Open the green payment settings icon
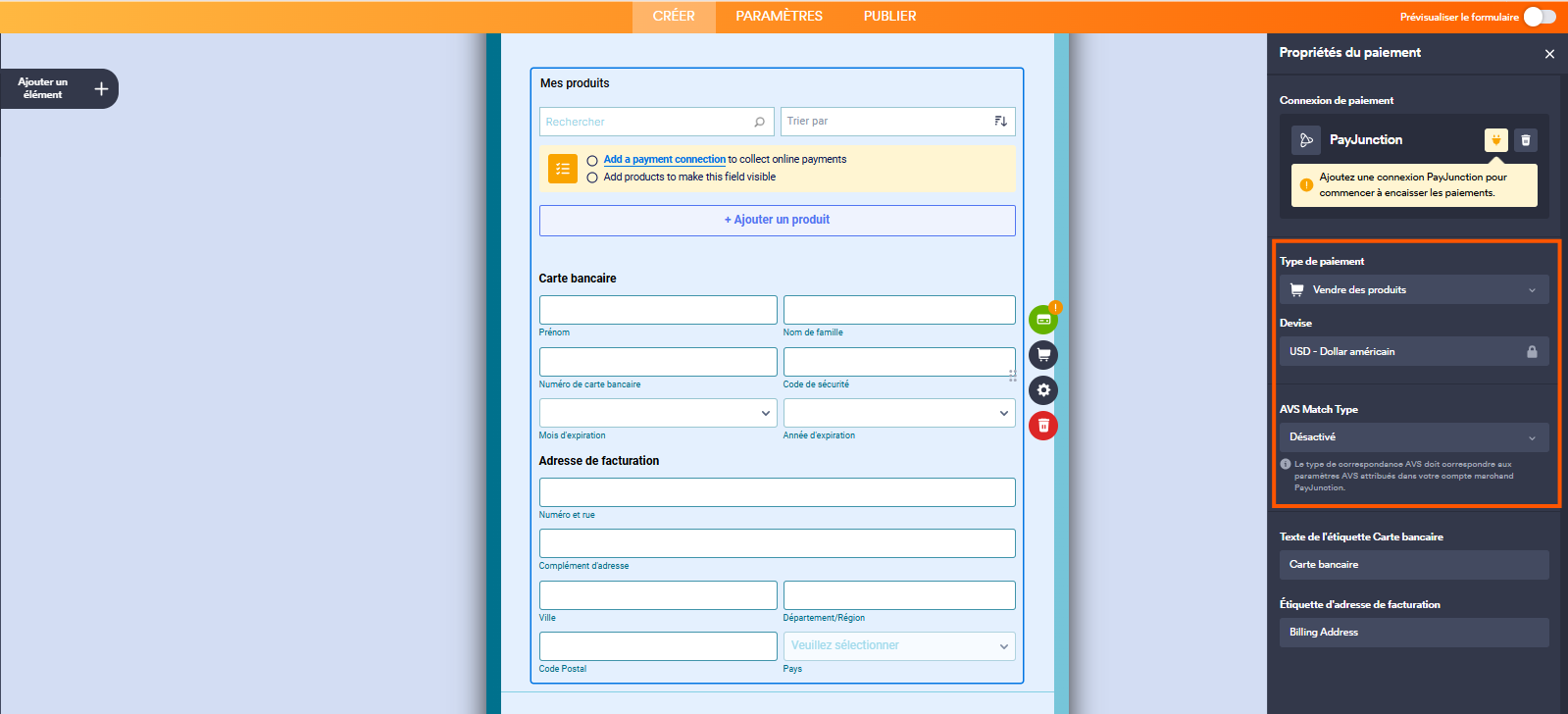 pyautogui.click(x=1043, y=320)
